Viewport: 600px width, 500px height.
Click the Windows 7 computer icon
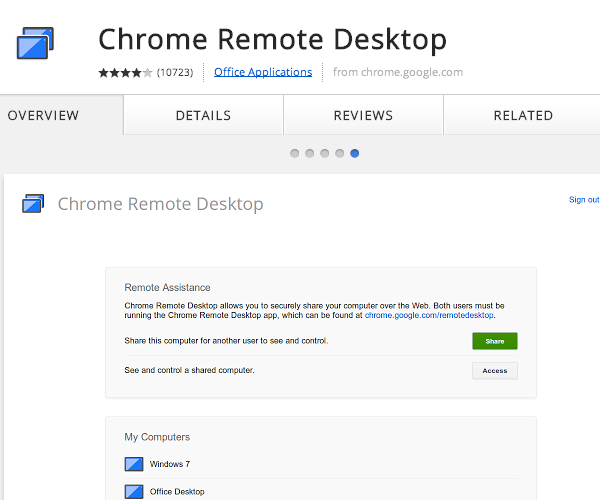pos(134,464)
